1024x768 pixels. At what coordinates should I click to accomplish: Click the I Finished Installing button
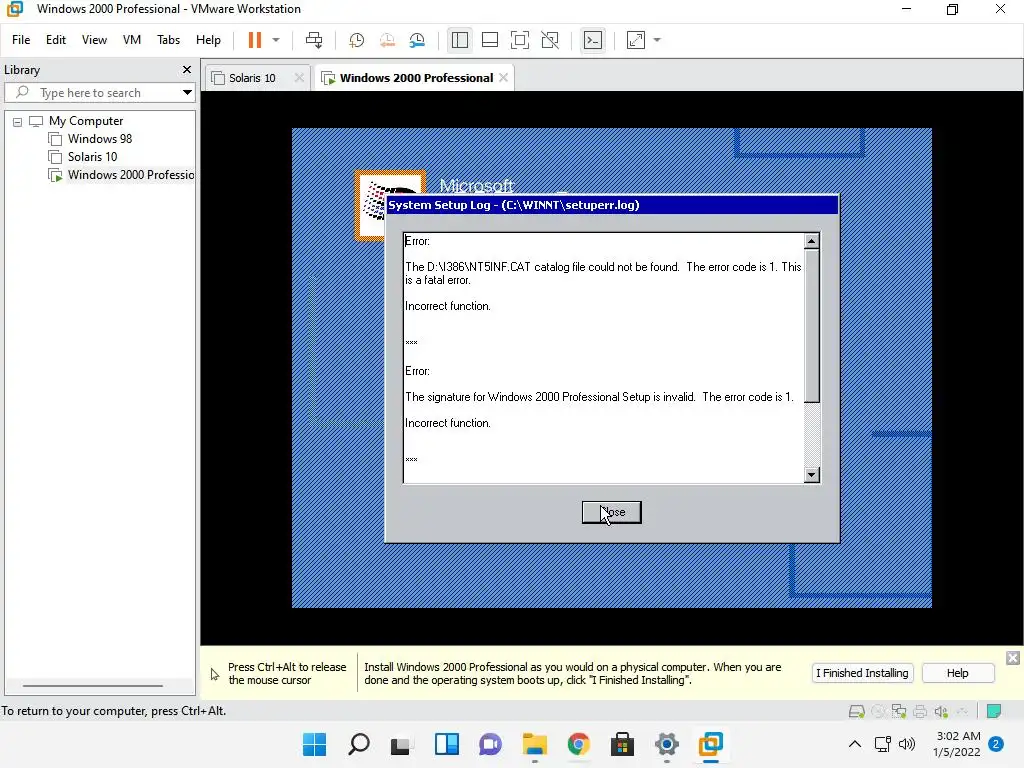pos(862,673)
